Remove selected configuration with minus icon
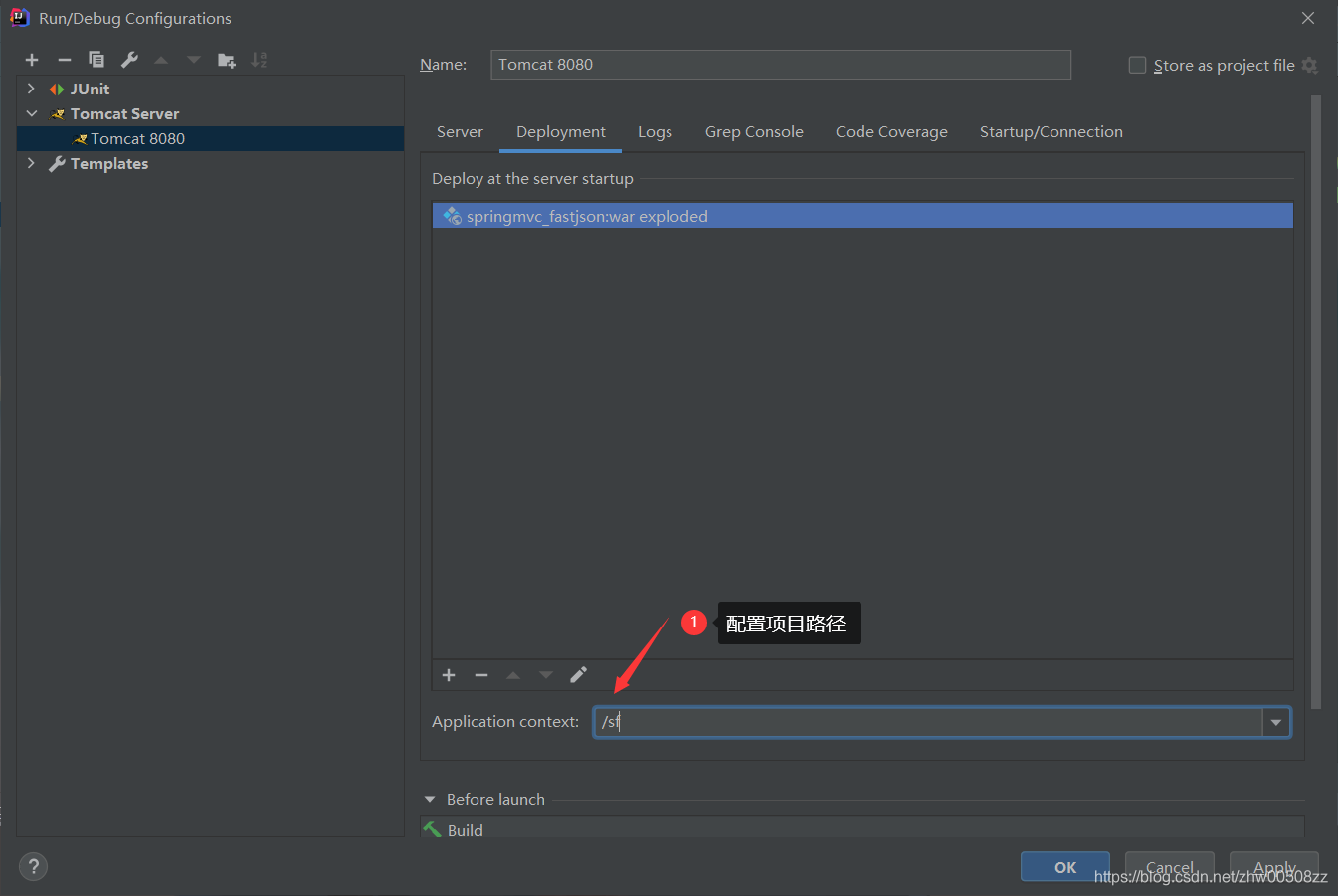This screenshot has height=896, width=1338. click(x=65, y=60)
